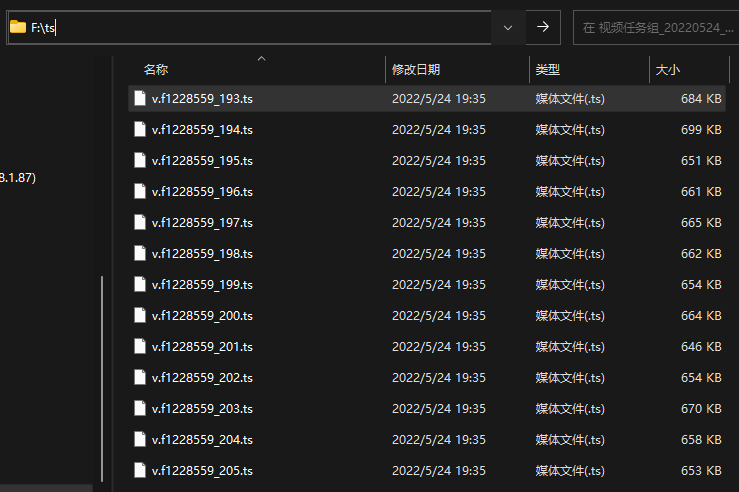This screenshot has width=739, height=492.
Task: Select file name v.f1228559_201.ts
Action: [202, 347]
